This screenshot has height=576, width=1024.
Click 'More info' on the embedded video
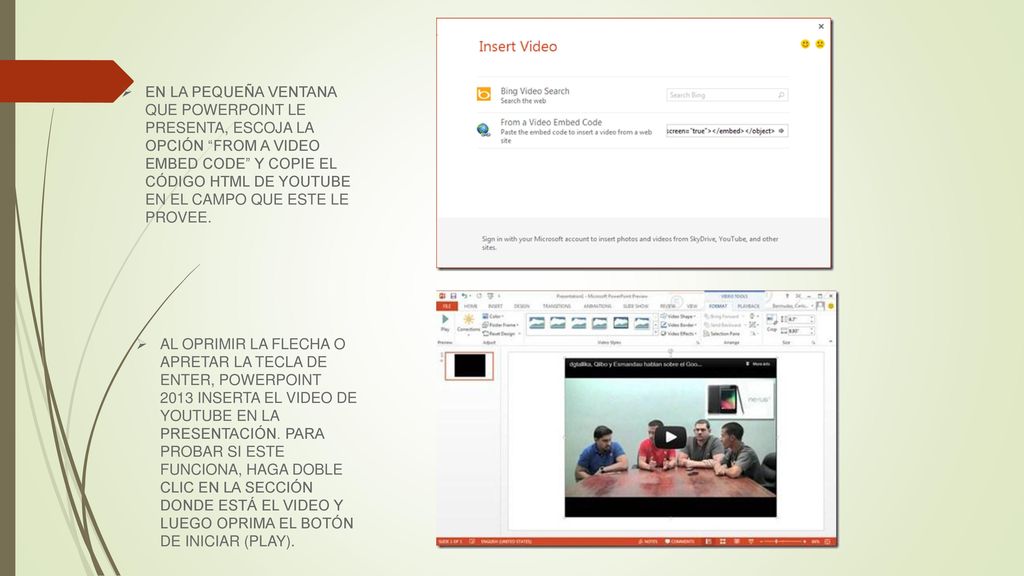pos(758,364)
